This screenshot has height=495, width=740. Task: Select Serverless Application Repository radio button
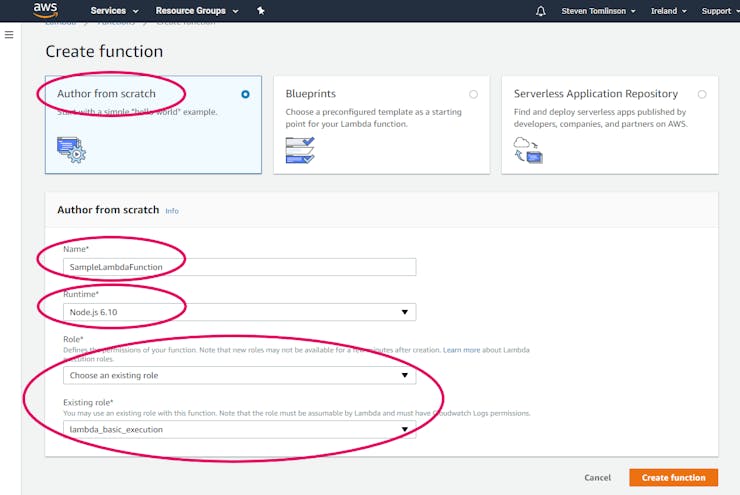[x=702, y=94]
